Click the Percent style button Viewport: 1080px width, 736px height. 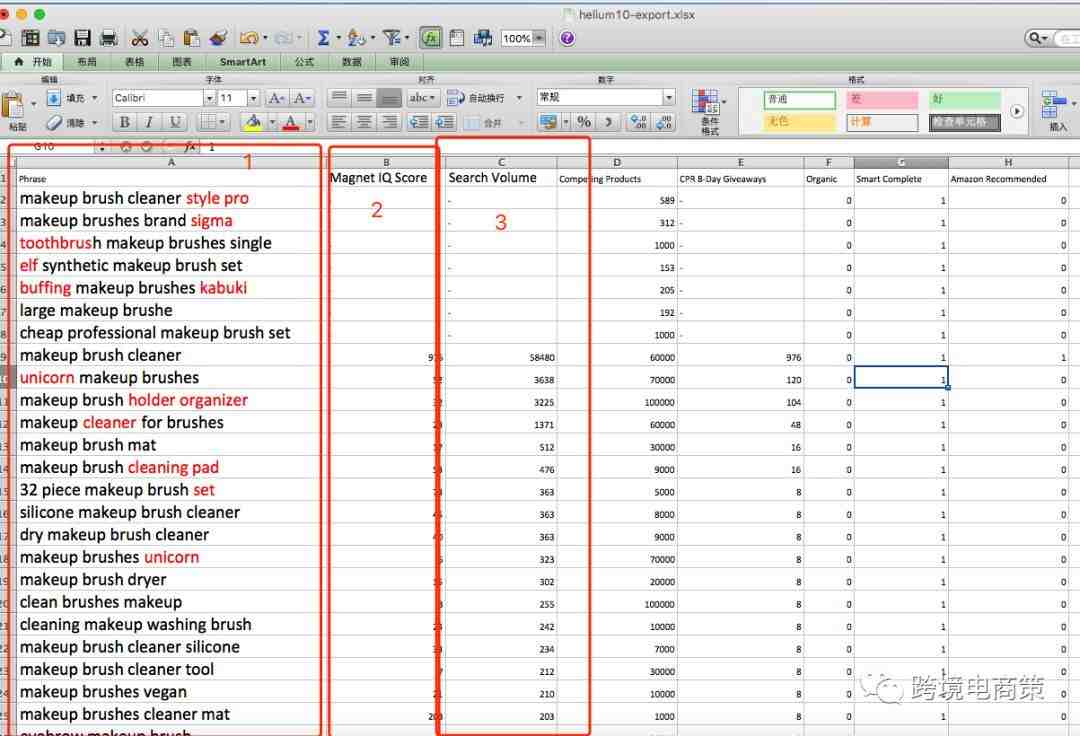[584, 122]
